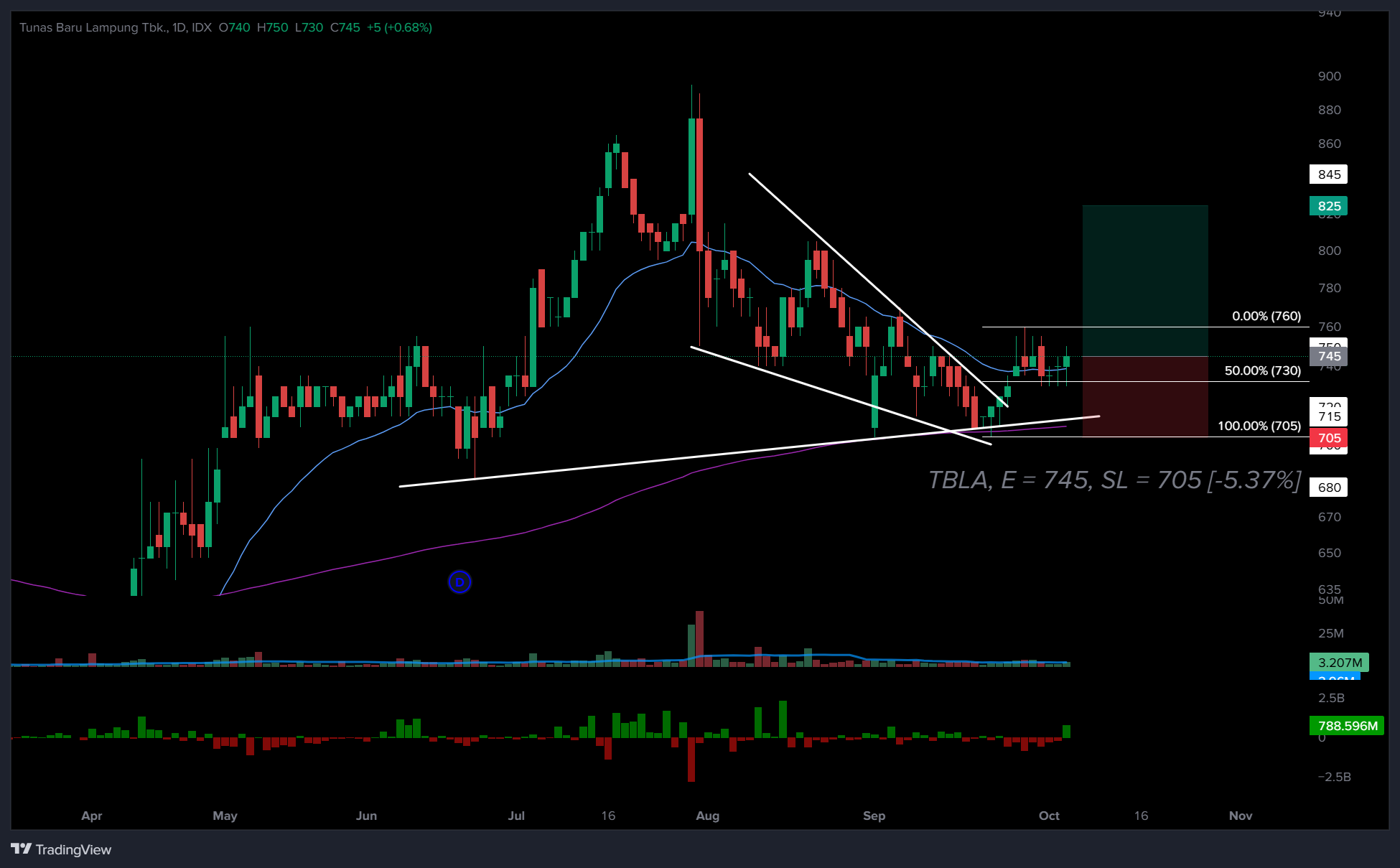The image size is (1400, 868).
Task: Select the 50.00% (730) Fibonacci level label
Action: 1263,370
